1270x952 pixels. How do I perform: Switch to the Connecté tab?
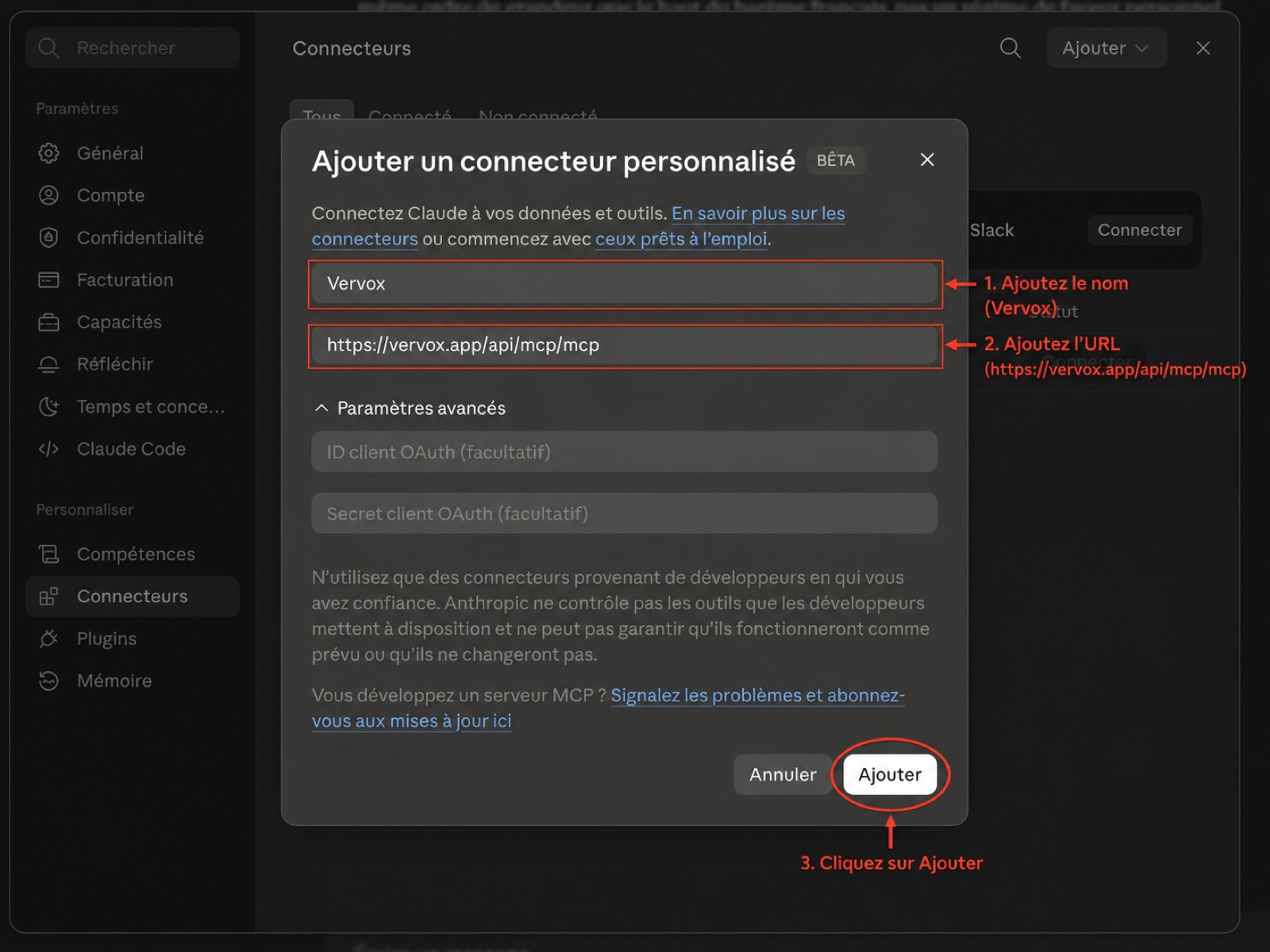click(x=410, y=115)
